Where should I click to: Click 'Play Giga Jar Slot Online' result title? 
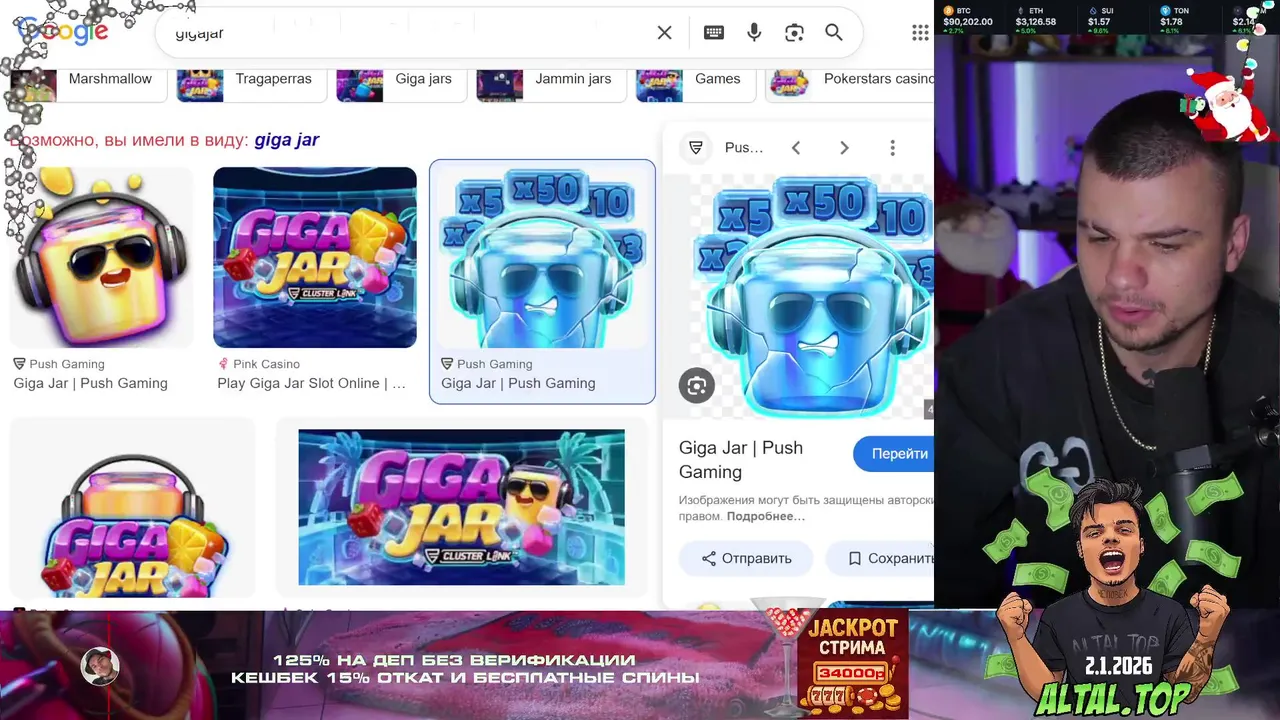tap(311, 383)
